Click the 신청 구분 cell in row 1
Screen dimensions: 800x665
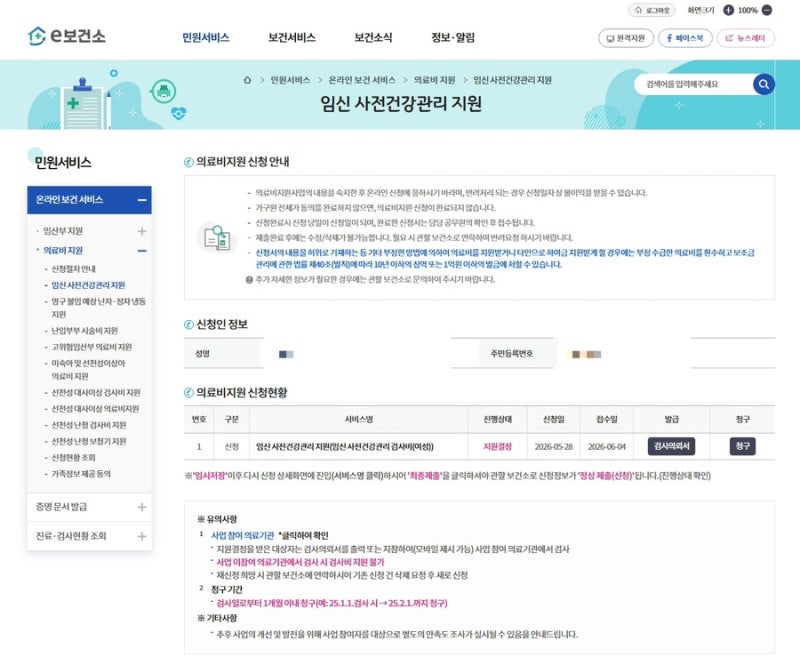coord(232,447)
